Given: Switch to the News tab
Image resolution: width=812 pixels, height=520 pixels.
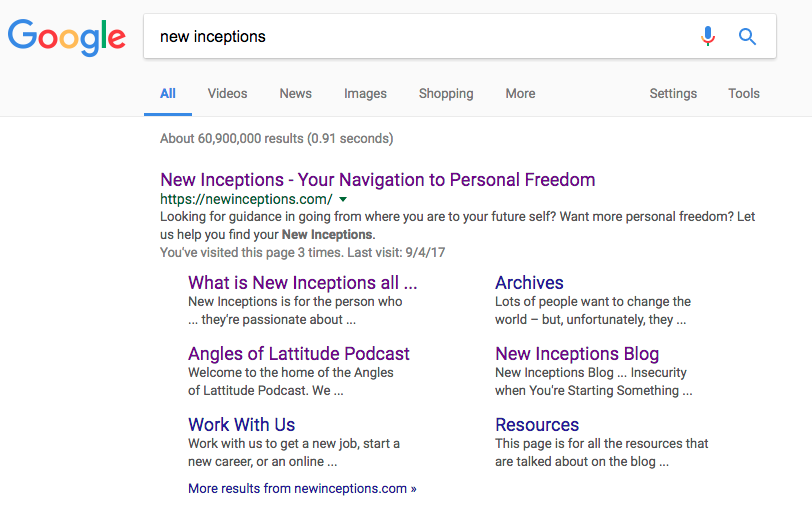Looking at the screenshot, I should tap(295, 93).
